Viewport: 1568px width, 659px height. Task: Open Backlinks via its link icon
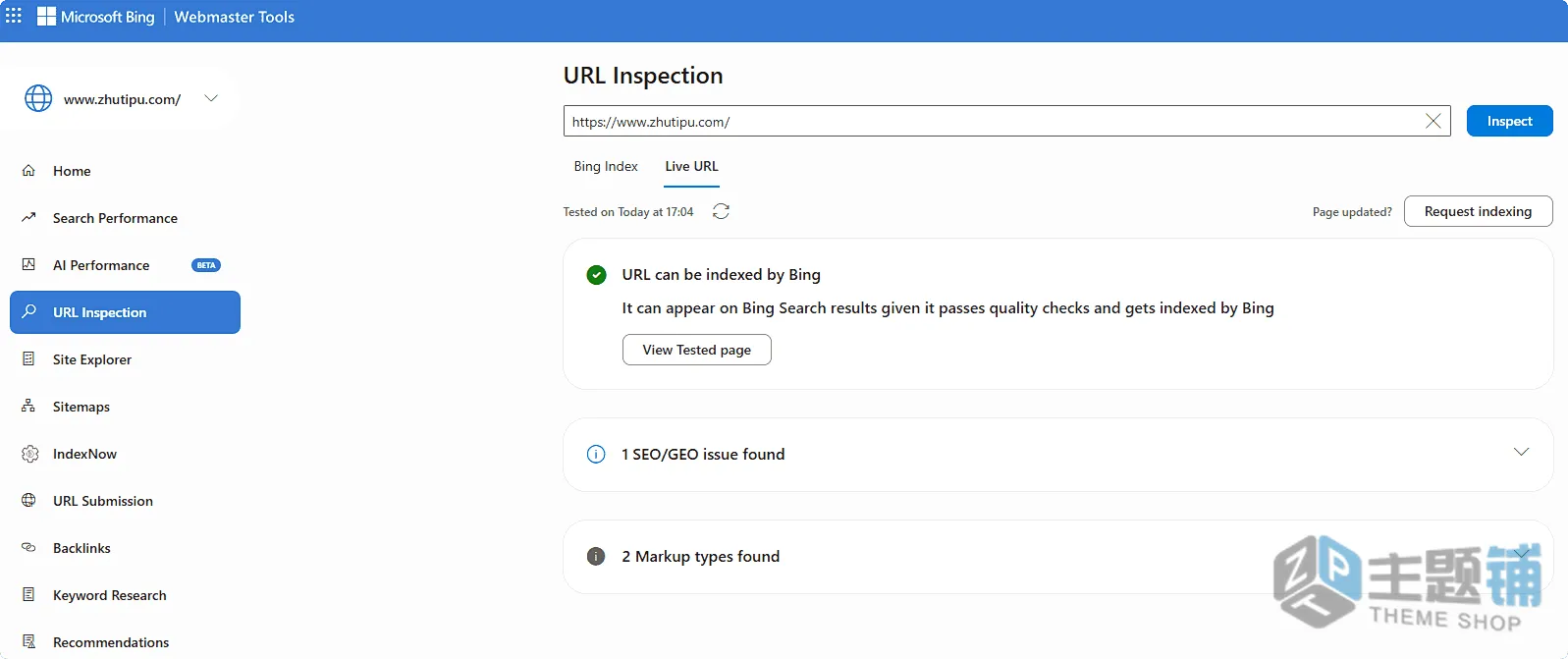(x=28, y=547)
